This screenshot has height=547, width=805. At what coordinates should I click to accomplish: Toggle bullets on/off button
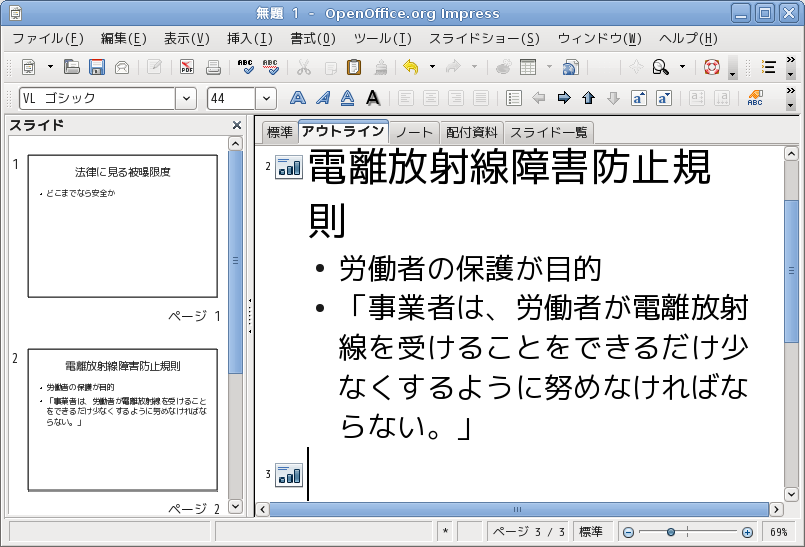tap(514, 98)
